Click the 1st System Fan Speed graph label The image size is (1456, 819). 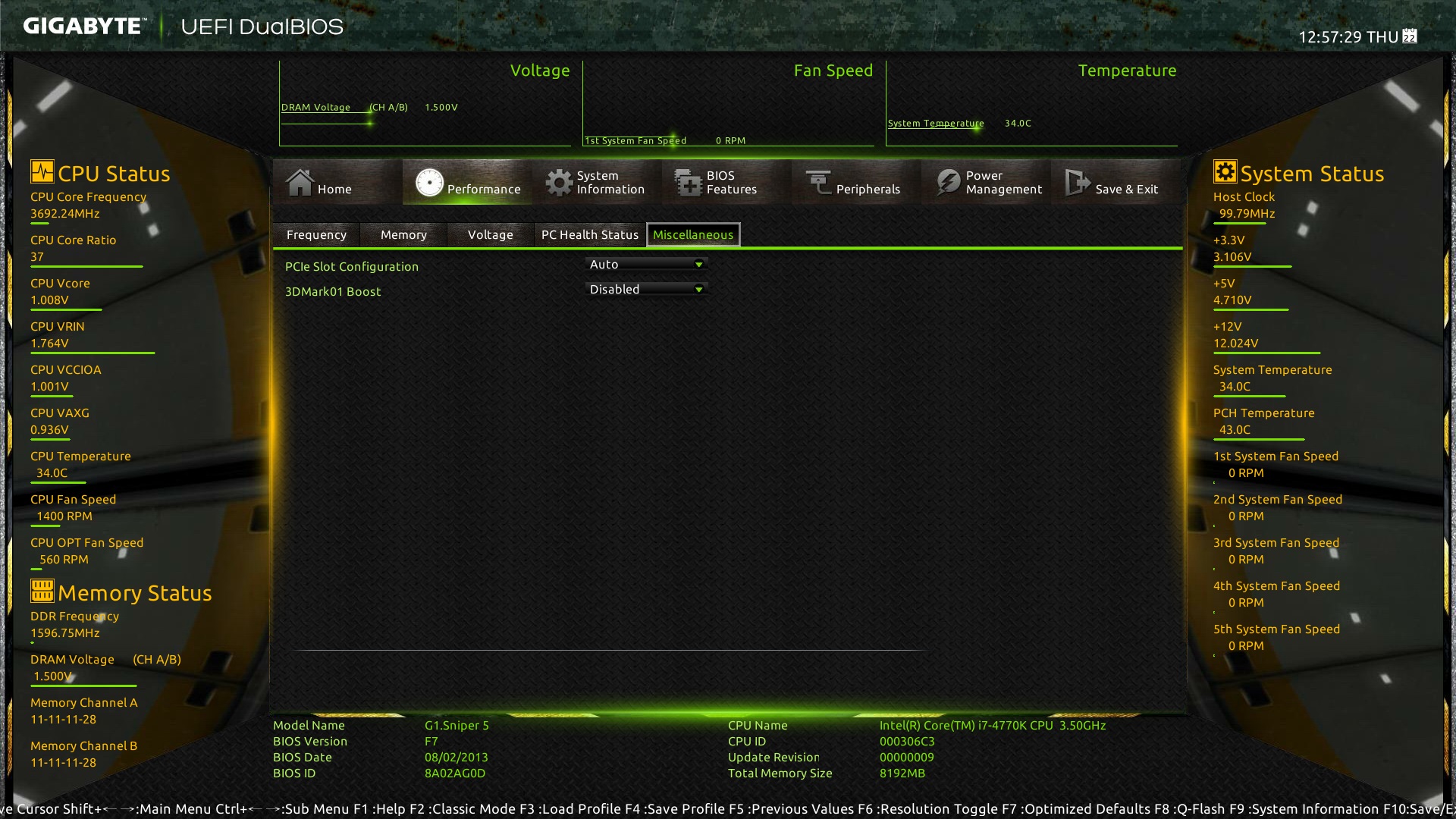635,141
